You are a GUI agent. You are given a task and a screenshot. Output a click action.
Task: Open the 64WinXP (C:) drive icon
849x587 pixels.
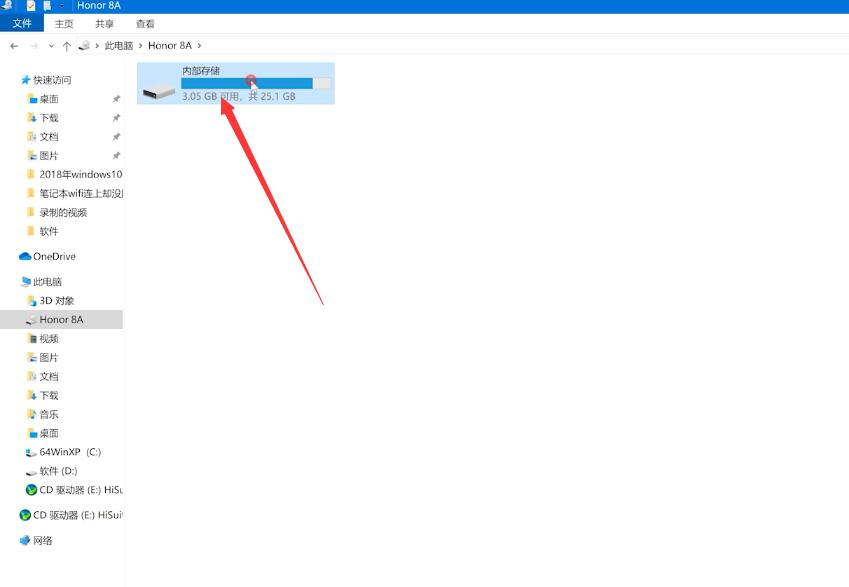(31, 452)
